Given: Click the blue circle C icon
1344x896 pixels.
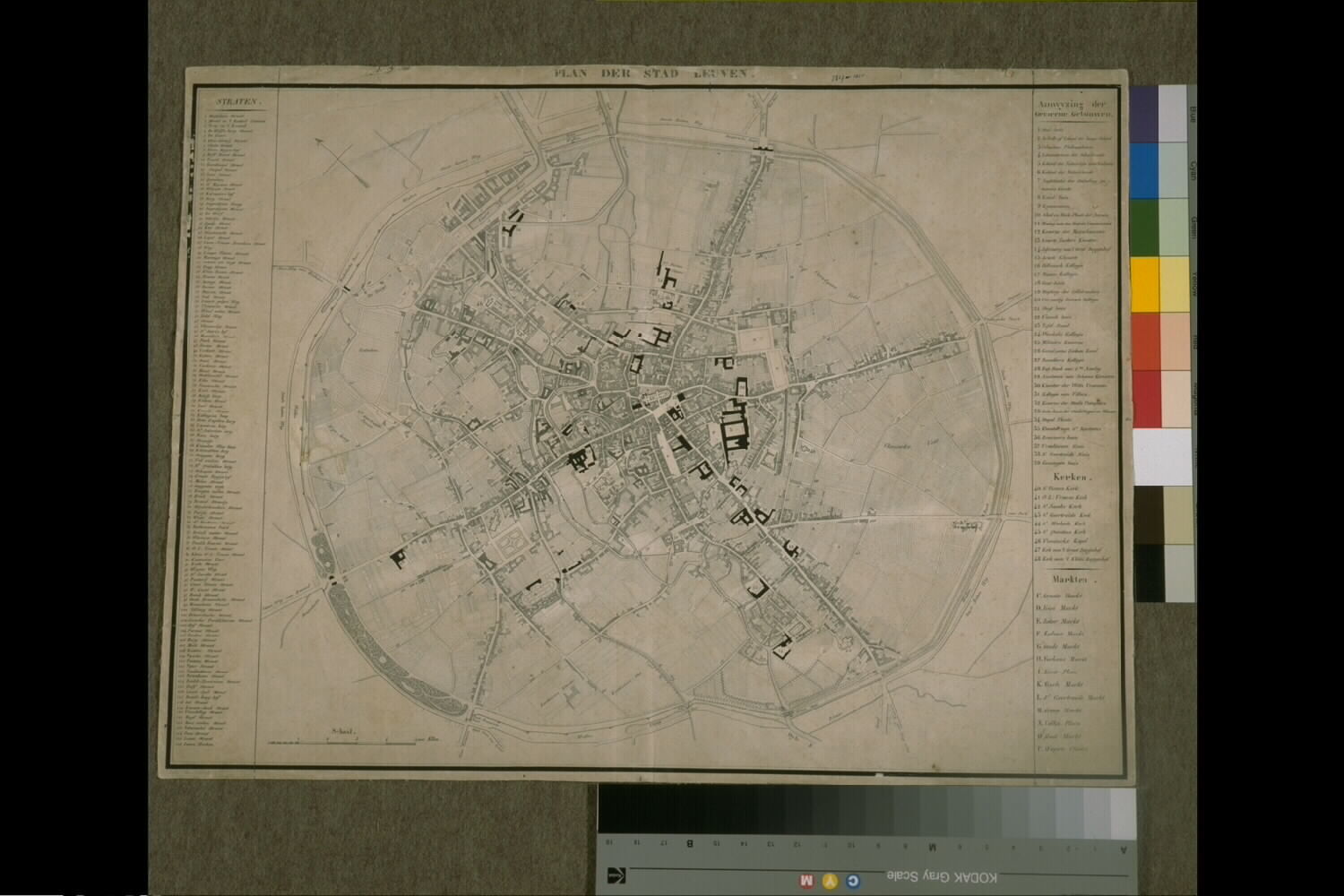Looking at the screenshot, I should point(853,880).
